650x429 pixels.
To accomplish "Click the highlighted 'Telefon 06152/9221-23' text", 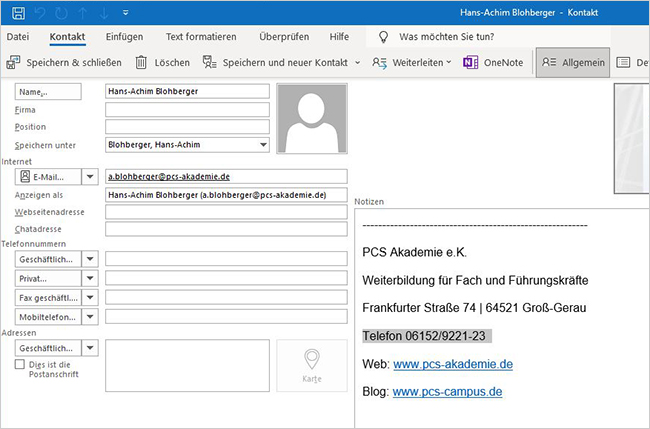I will (x=424, y=336).
